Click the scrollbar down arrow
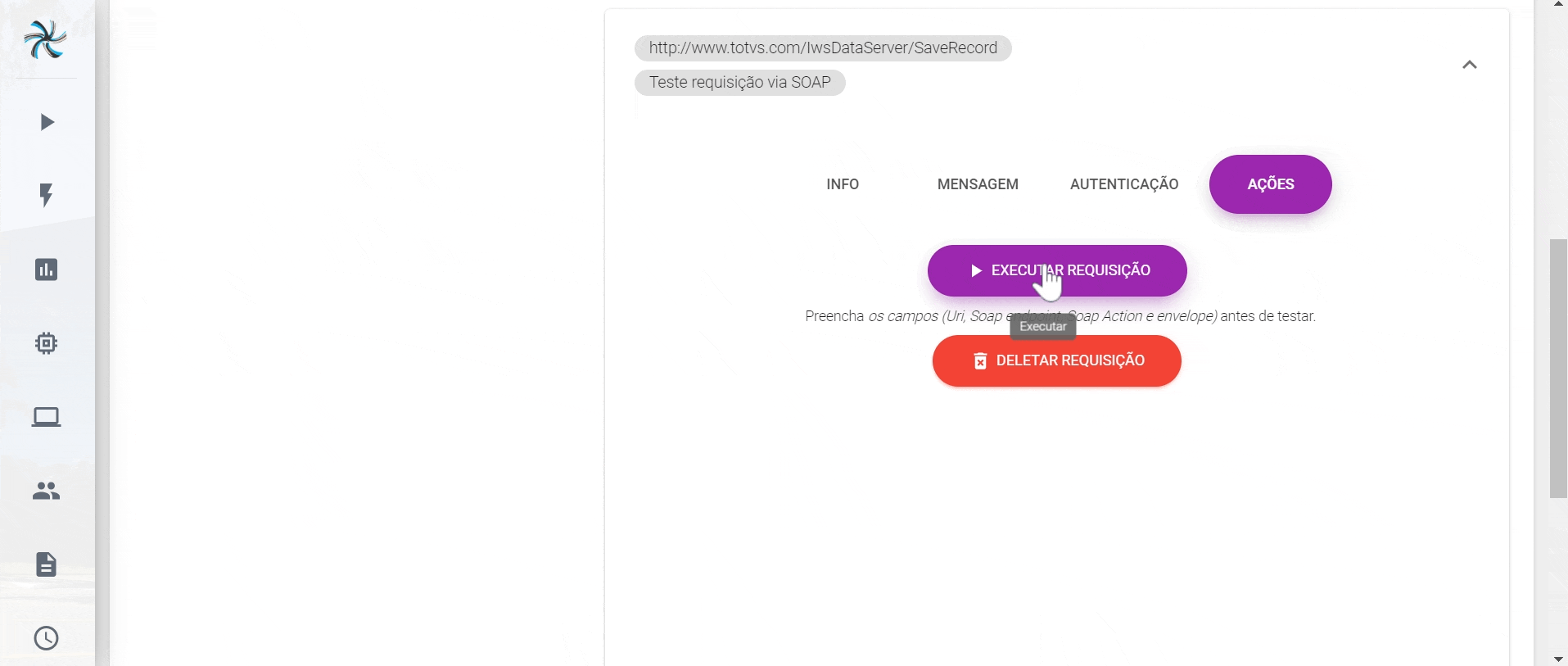The width and height of the screenshot is (1568, 666). 1558,659
